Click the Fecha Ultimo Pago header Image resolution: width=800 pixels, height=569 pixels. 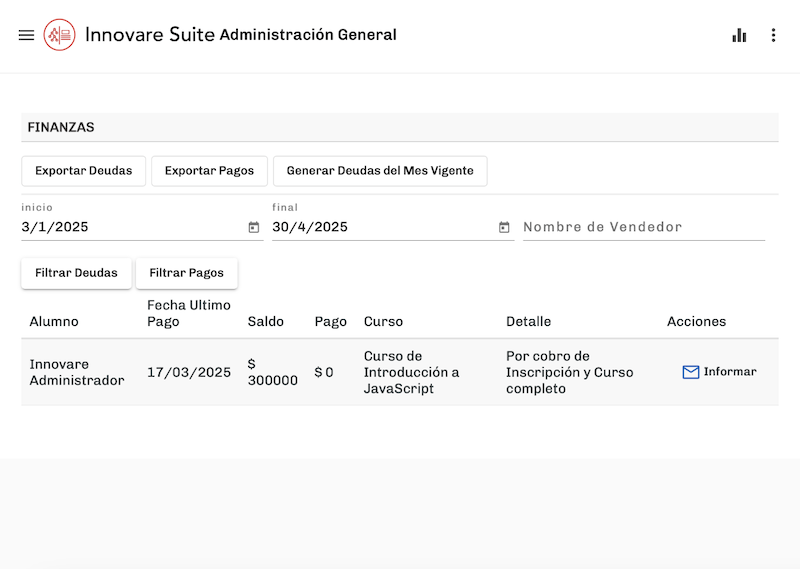189,313
